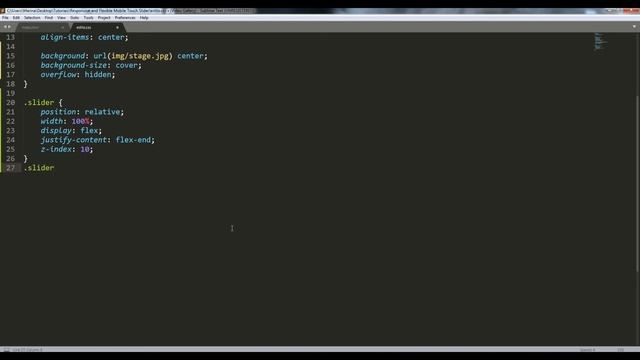Click line number 20 in gutter

coord(10,102)
